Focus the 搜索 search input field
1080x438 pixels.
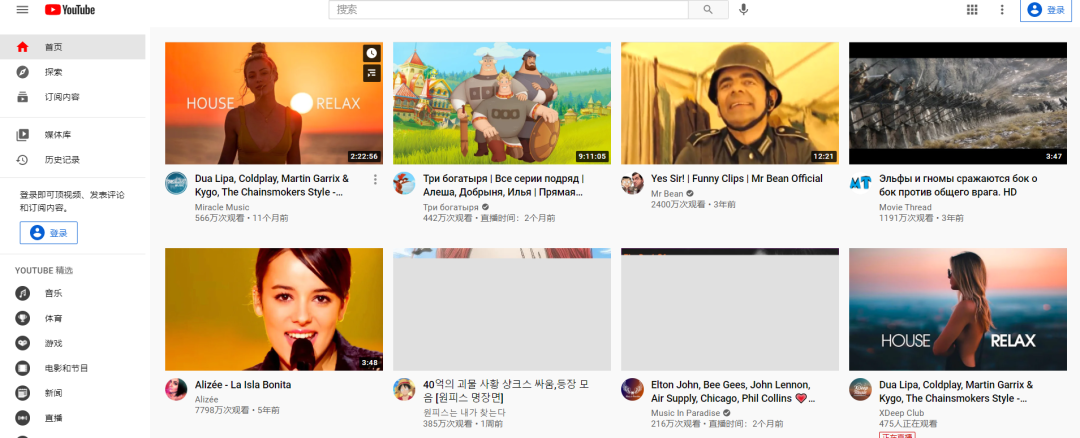pos(508,10)
